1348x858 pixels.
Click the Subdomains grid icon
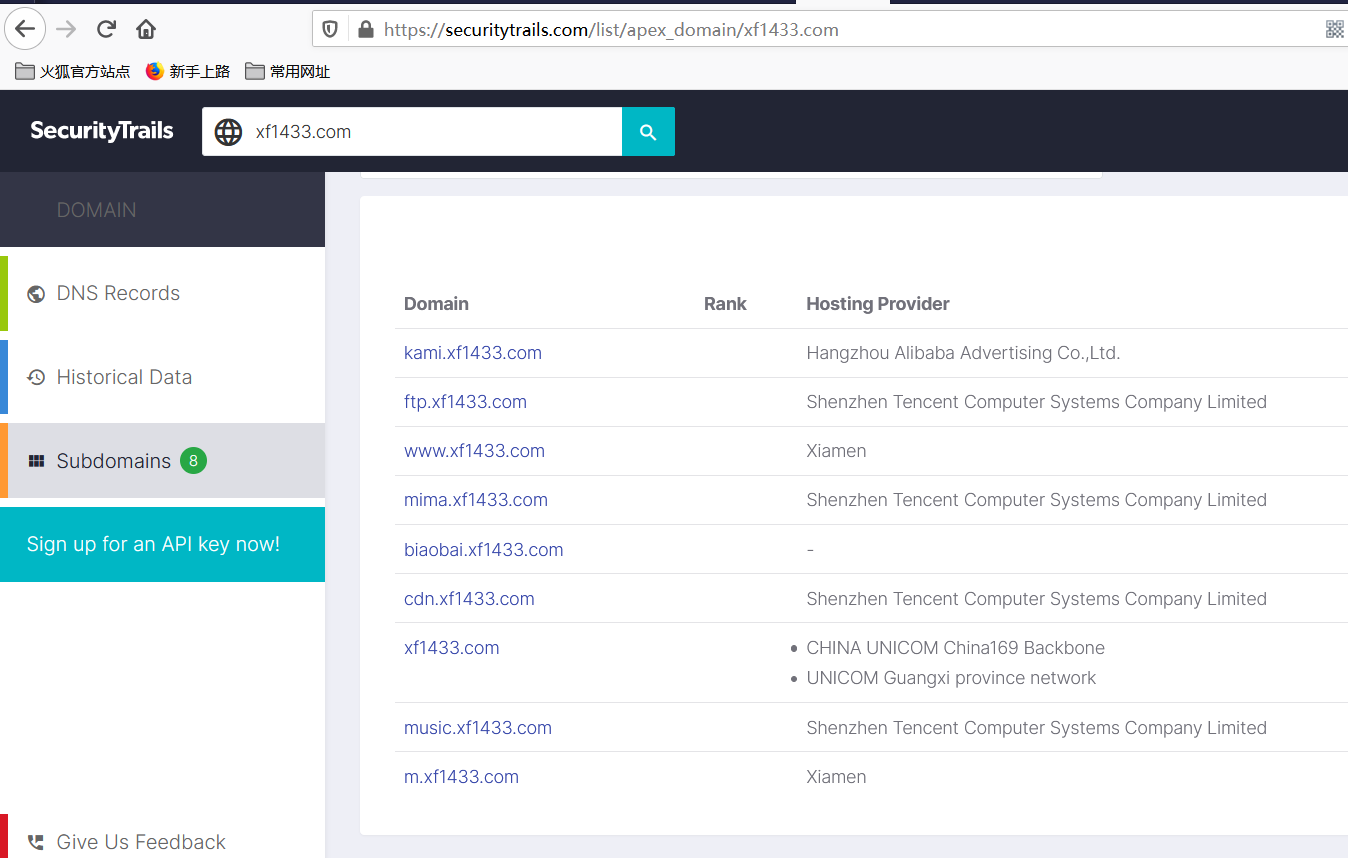pos(36,461)
